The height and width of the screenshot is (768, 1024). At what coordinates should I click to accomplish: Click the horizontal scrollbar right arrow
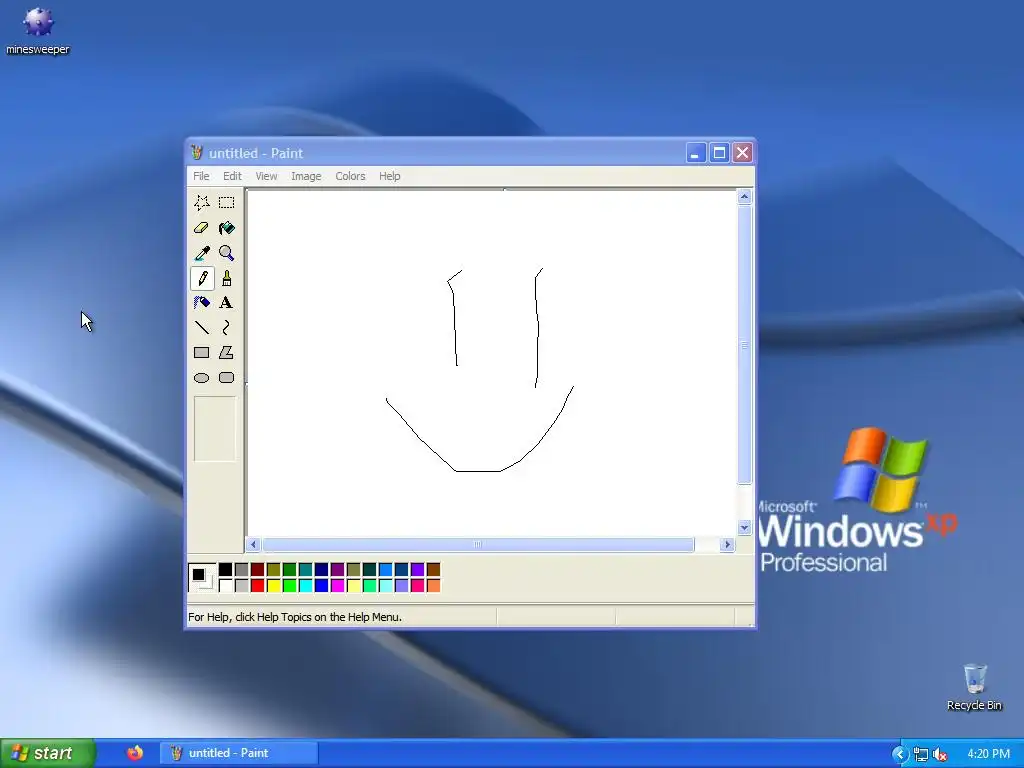tap(728, 545)
